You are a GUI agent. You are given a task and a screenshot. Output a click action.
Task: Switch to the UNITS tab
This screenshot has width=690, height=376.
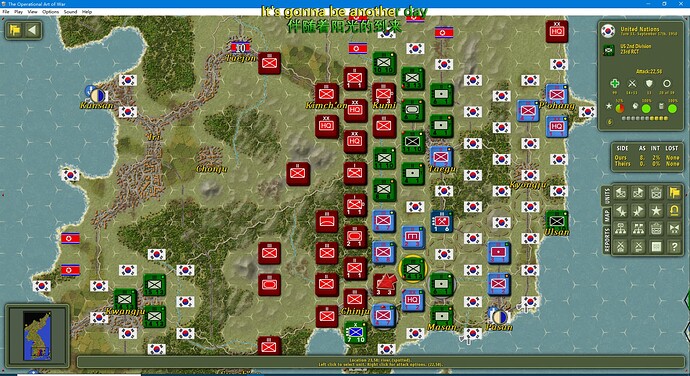click(x=607, y=196)
